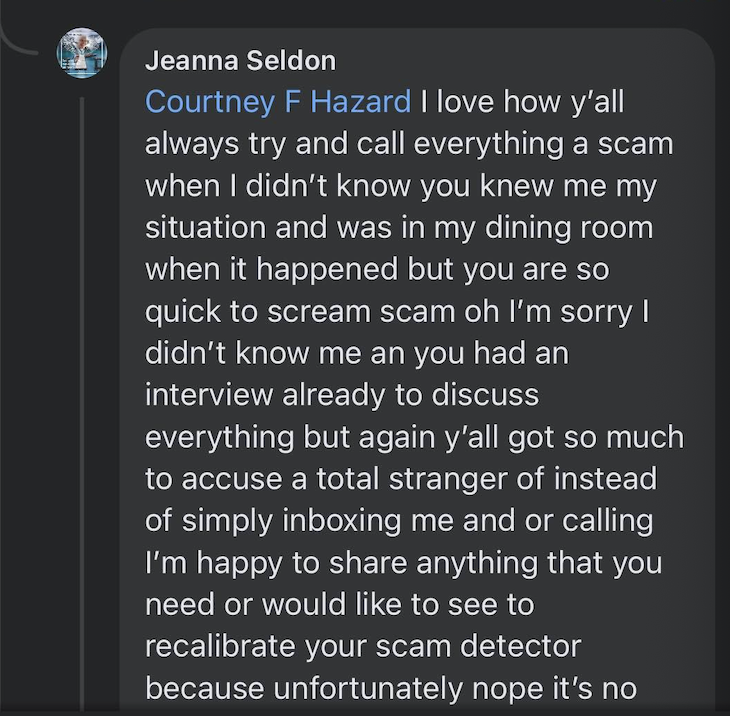This screenshot has height=716, width=730.
Task: Click the line "recalibrate your scam detector"
Action: point(363,646)
